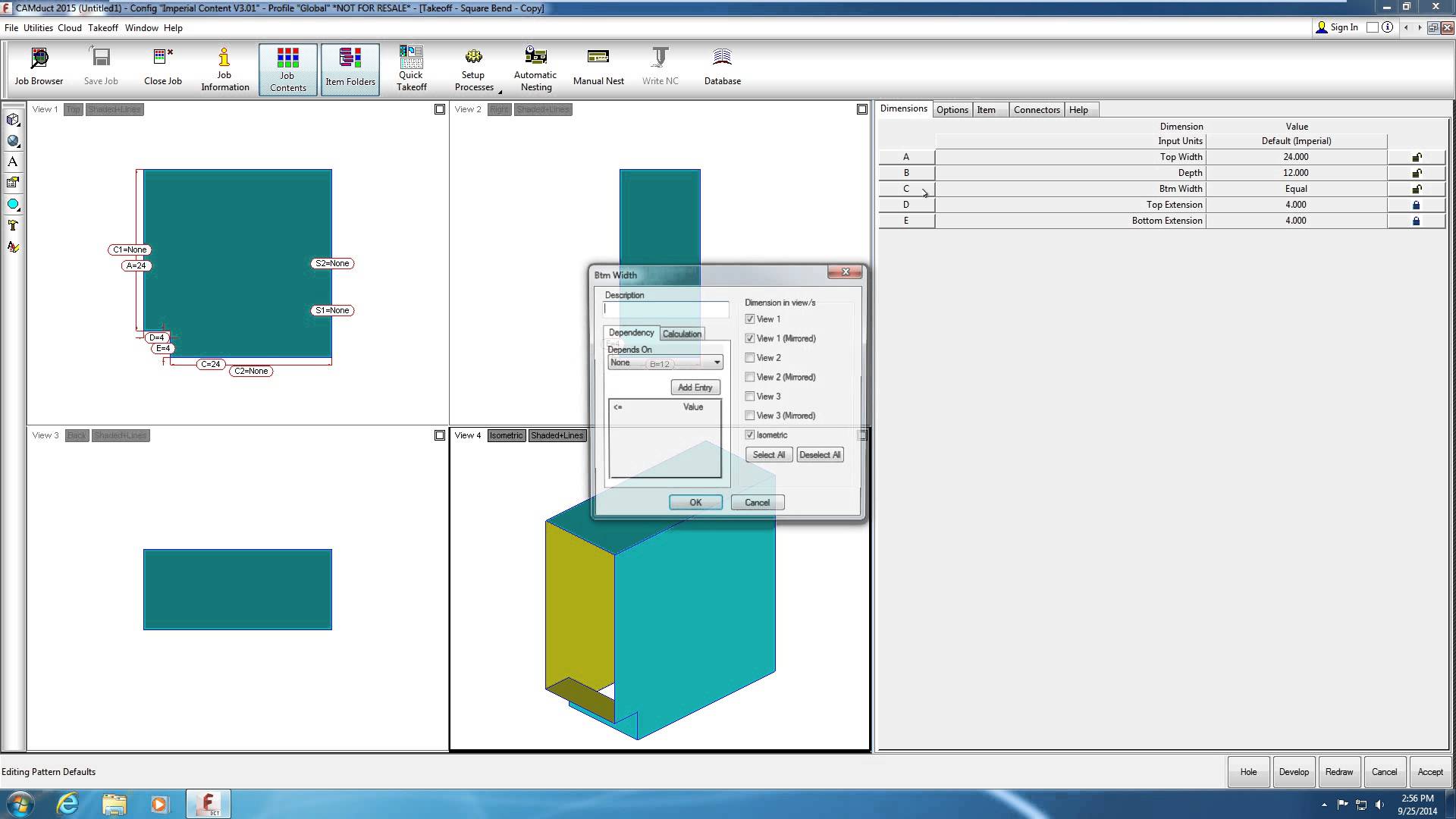The image size is (1456, 819).
Task: Enable the View 2 checkbox
Action: [x=750, y=358]
